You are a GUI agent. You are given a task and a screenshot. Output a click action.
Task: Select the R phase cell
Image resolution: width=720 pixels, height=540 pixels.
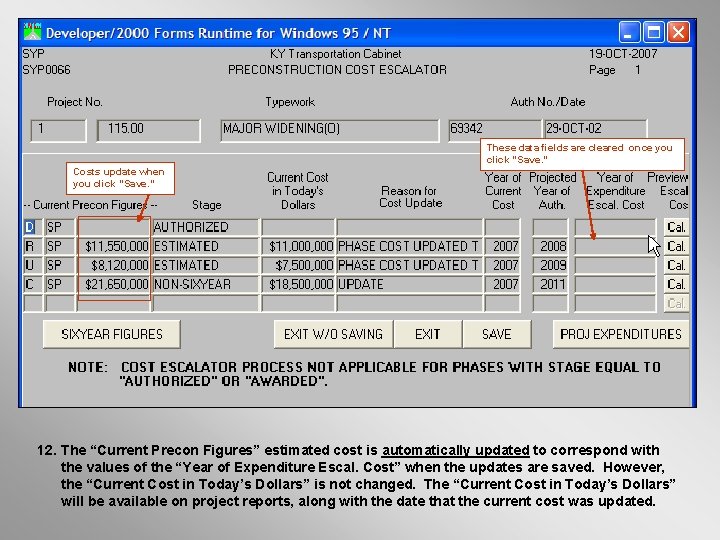pyautogui.click(x=33, y=247)
